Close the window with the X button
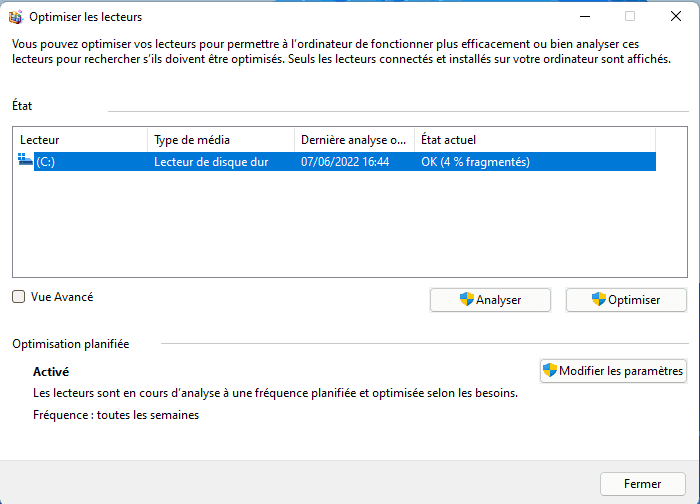 676,17
